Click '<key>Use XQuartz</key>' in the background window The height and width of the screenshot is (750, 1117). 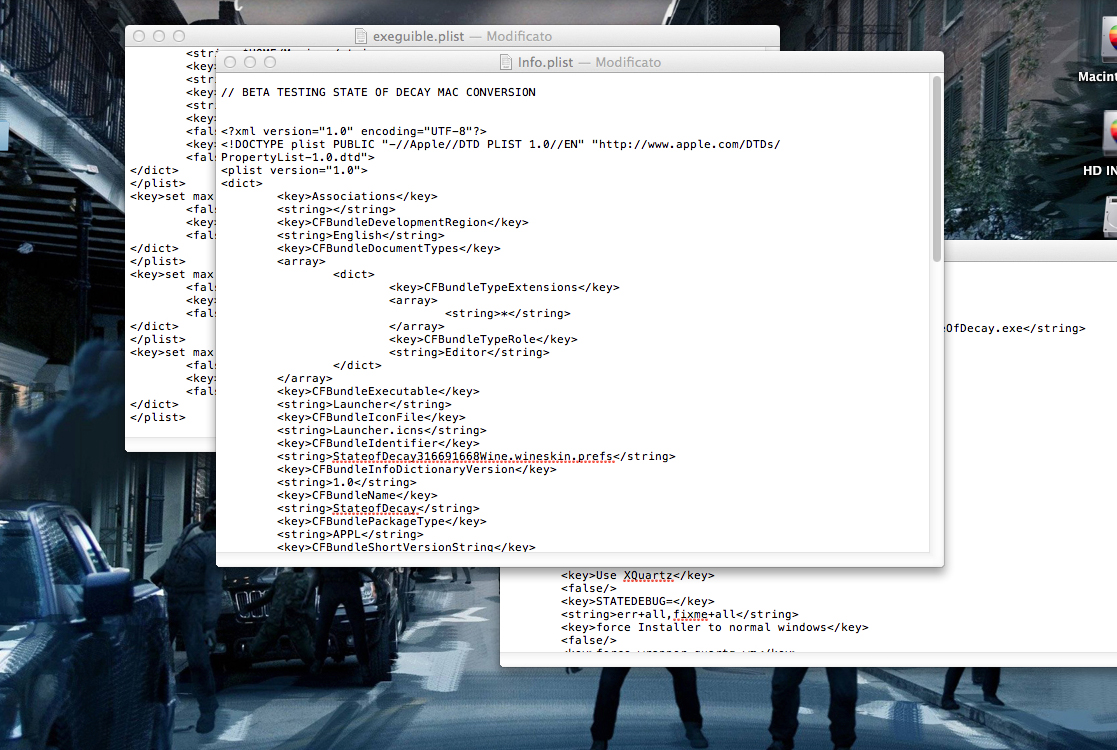pos(638,575)
